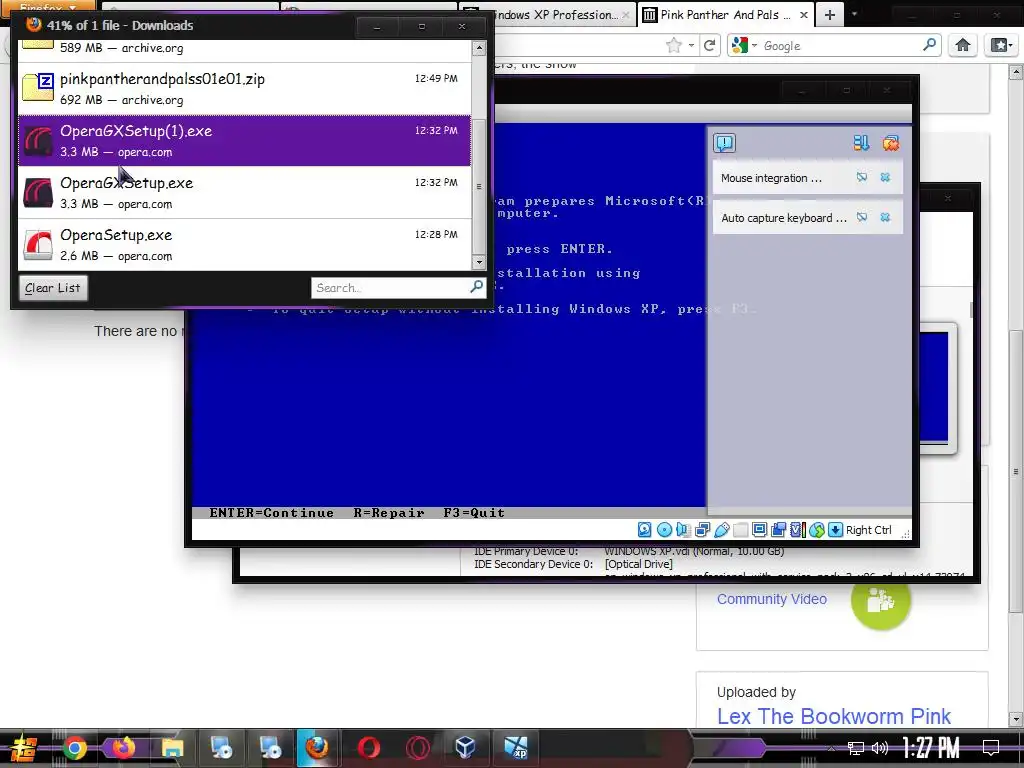Select OperaGXSetup.exe download entry
This screenshot has width=1024, height=768.
point(244,193)
